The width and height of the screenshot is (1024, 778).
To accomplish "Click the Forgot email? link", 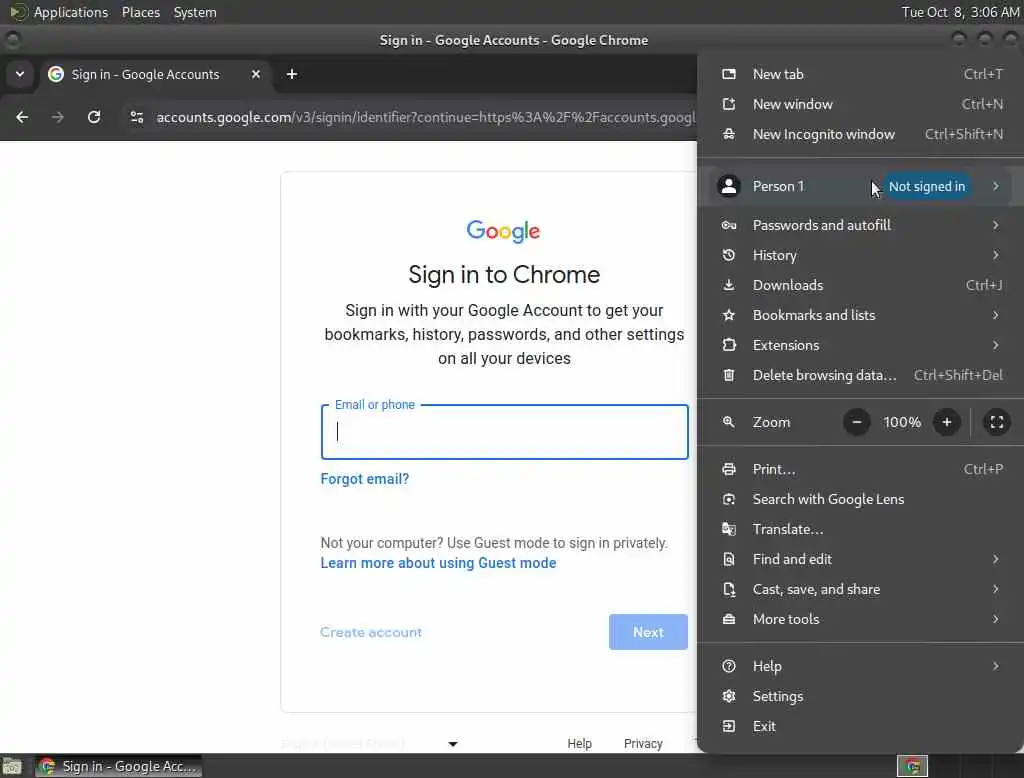I will pyautogui.click(x=364, y=479).
